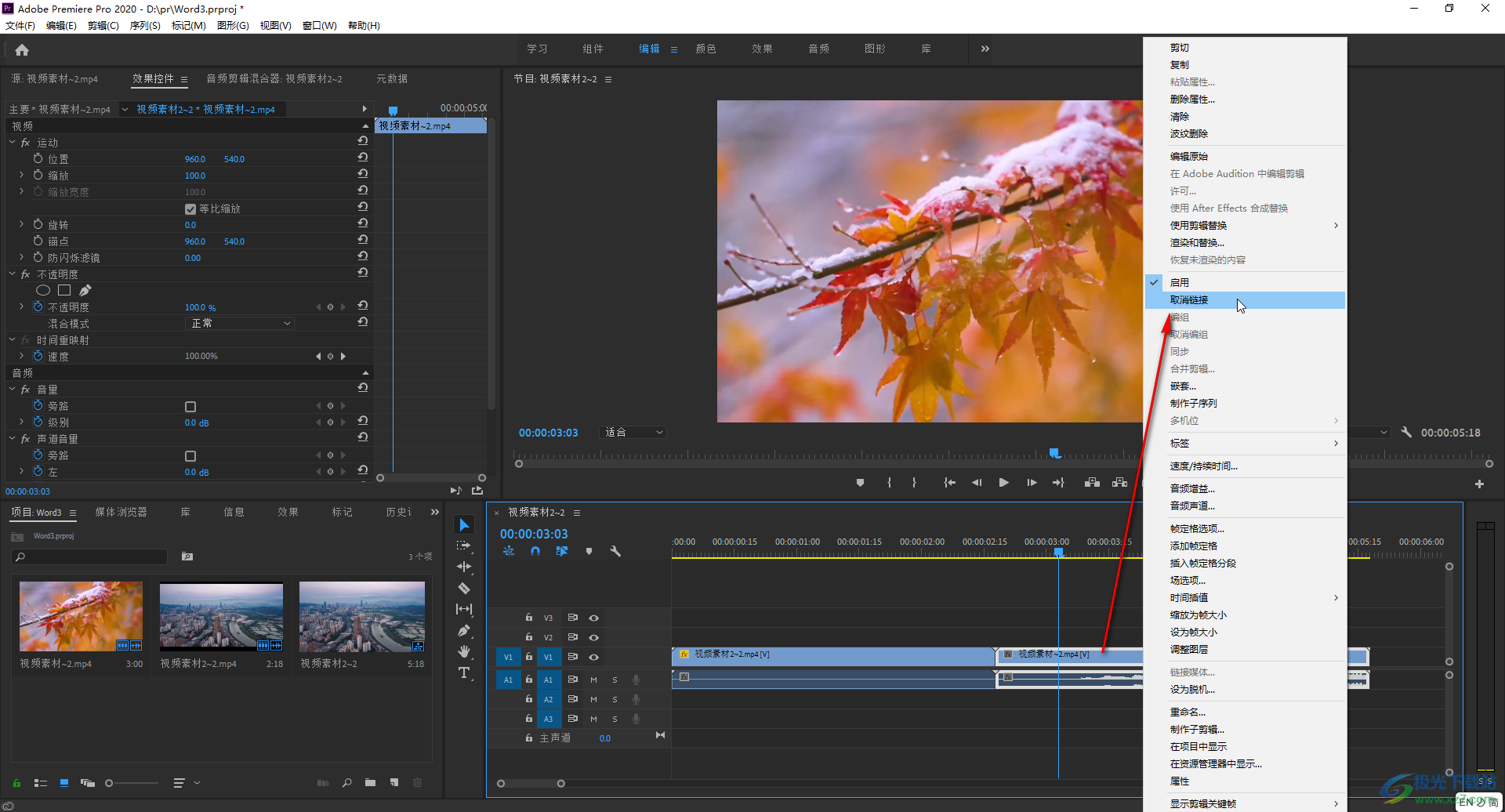Toggle V1 track output eye

click(x=593, y=658)
